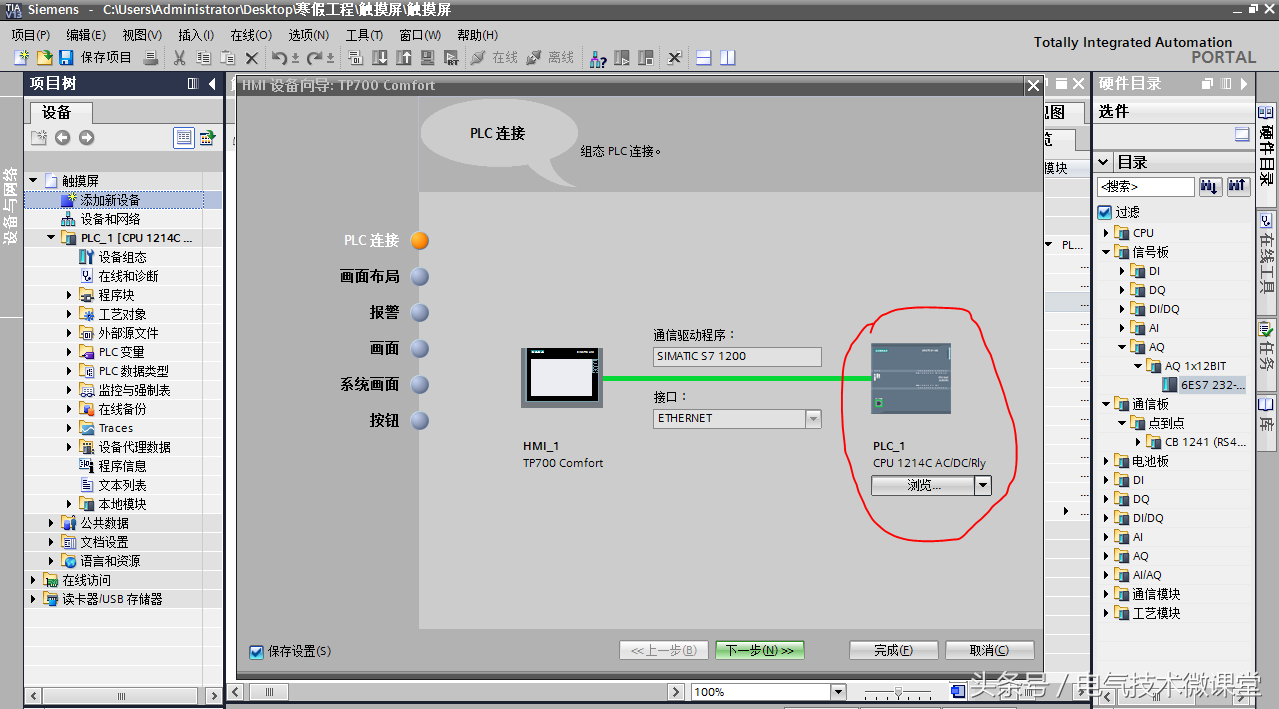1279x709 pixels.
Task: Open the 工具(T) menu
Action: point(364,35)
